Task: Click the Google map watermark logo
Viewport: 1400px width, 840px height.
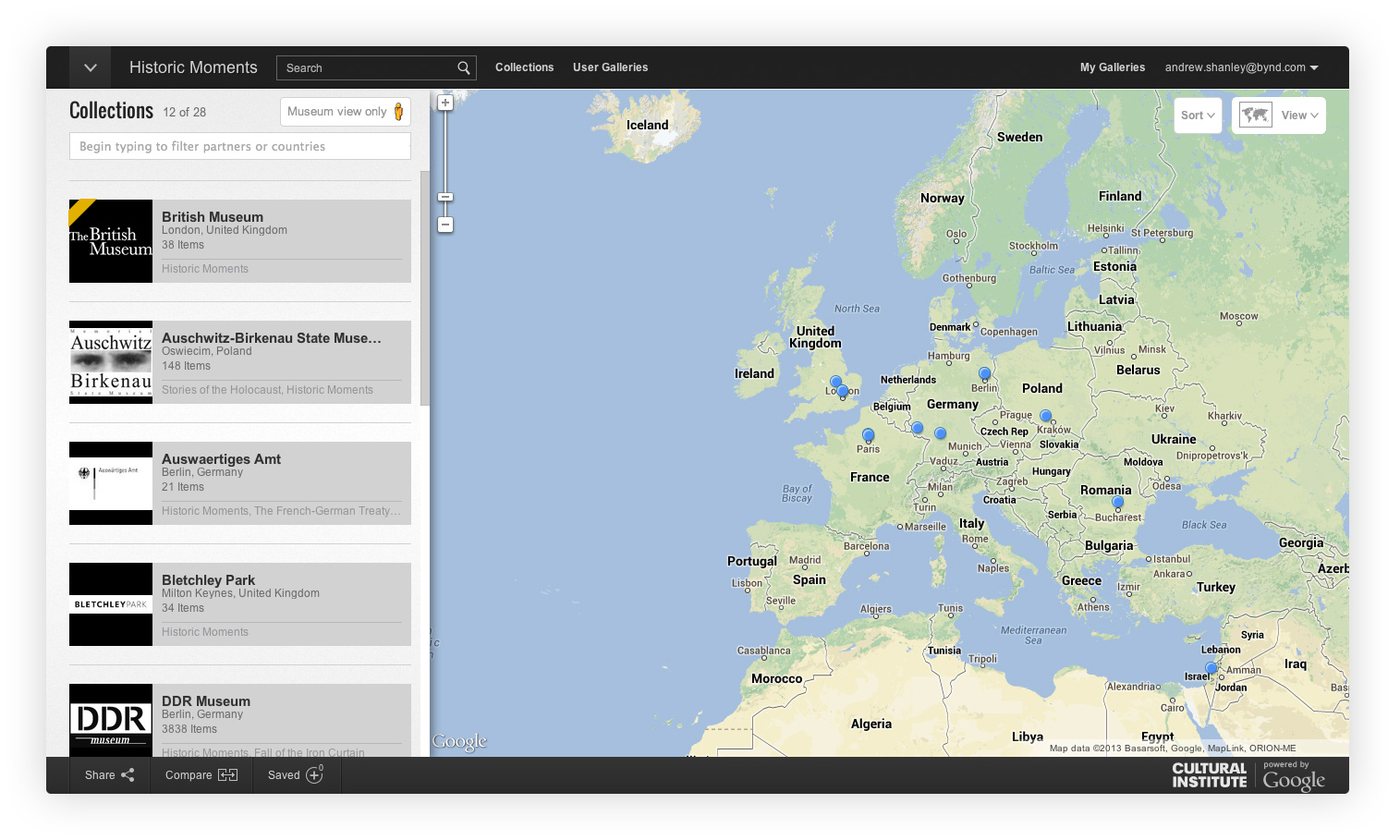Action: click(459, 741)
